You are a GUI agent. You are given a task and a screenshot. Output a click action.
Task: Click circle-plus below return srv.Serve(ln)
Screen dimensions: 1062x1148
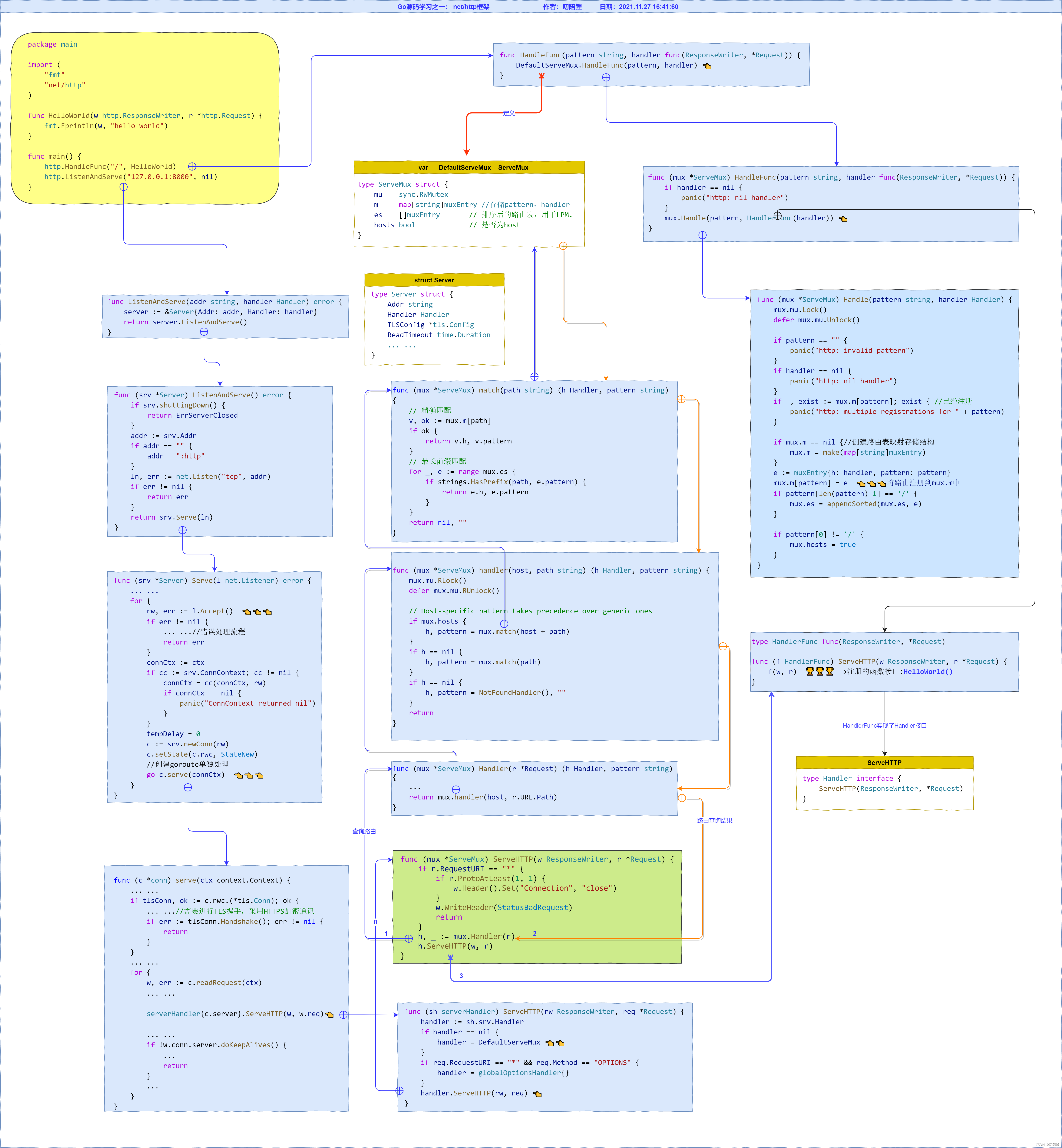pos(183,530)
